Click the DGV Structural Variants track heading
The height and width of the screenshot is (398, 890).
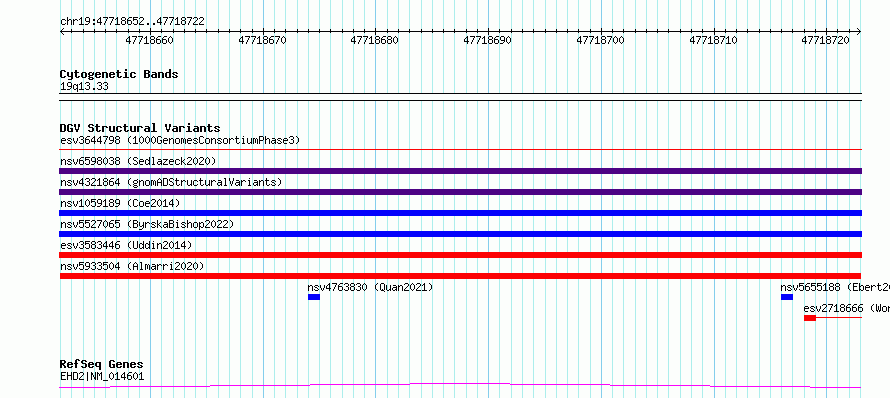140,128
